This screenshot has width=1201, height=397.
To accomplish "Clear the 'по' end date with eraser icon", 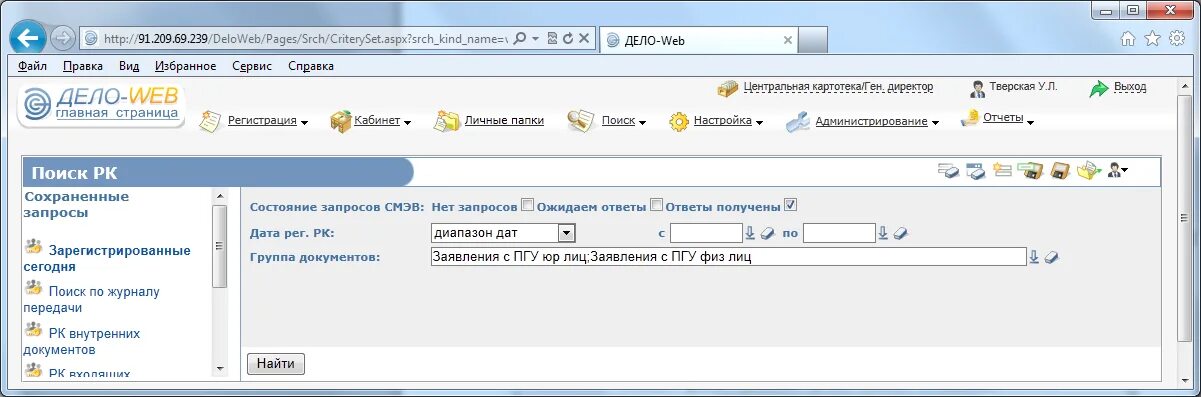I will (900, 233).
